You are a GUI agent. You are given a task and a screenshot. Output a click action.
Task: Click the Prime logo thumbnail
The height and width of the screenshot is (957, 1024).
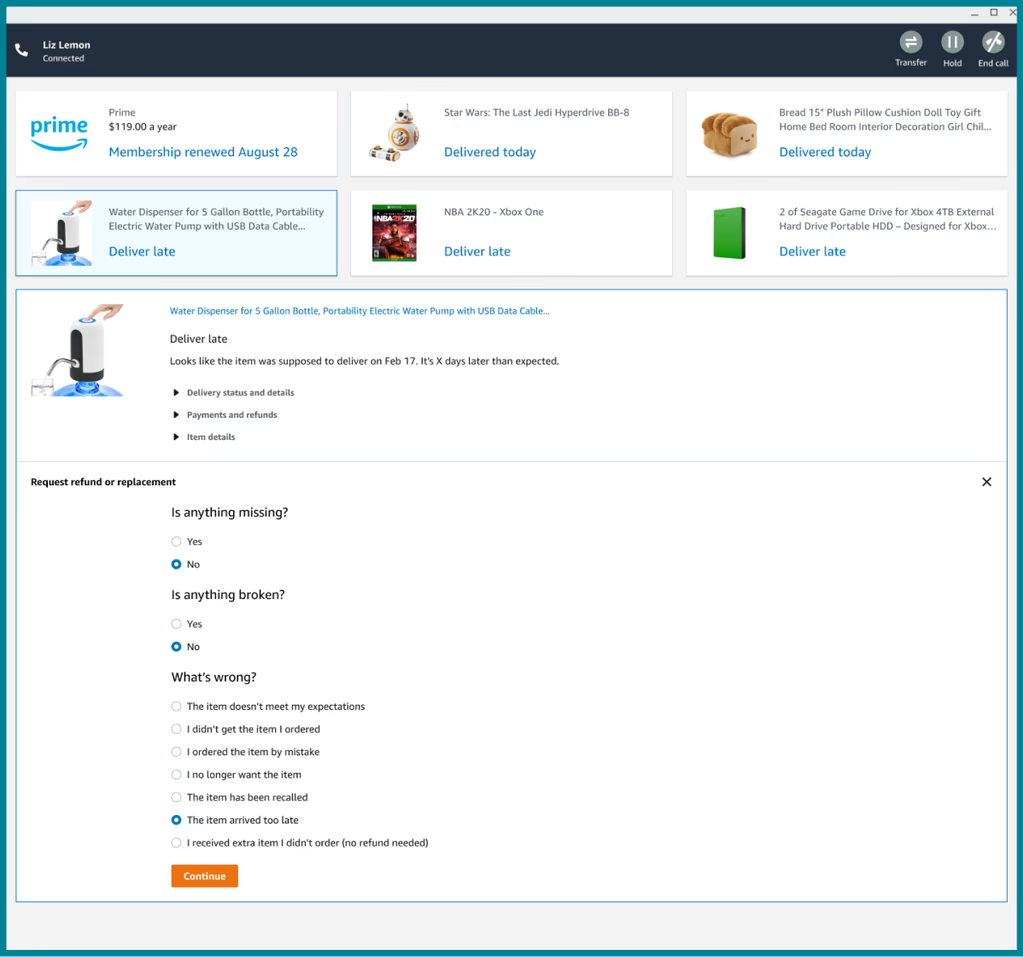click(59, 133)
